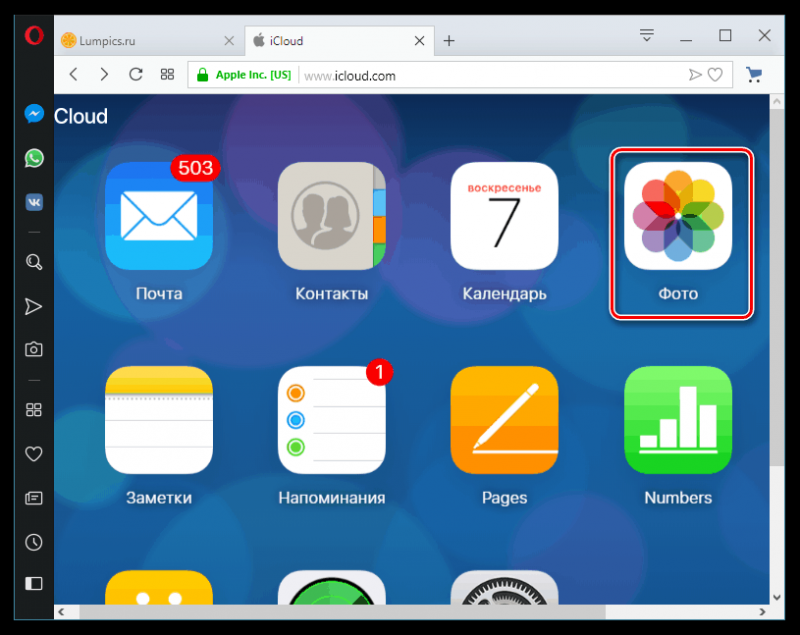Open a new tab with plus button
Viewport: 800px width, 635px height.
click(x=449, y=41)
